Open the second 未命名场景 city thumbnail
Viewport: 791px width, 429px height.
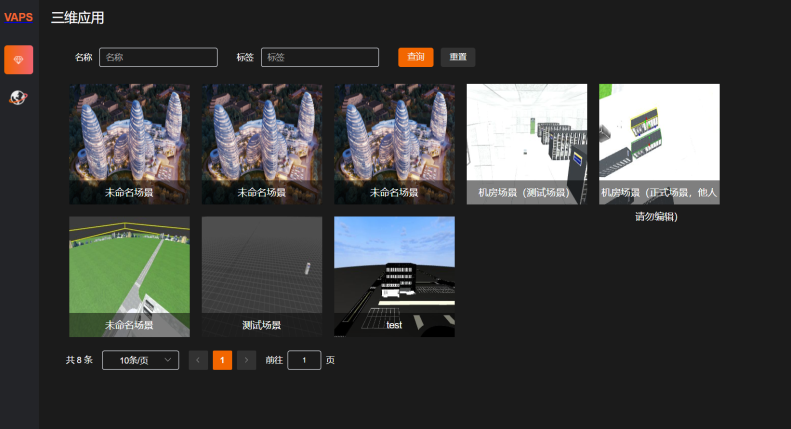261,143
